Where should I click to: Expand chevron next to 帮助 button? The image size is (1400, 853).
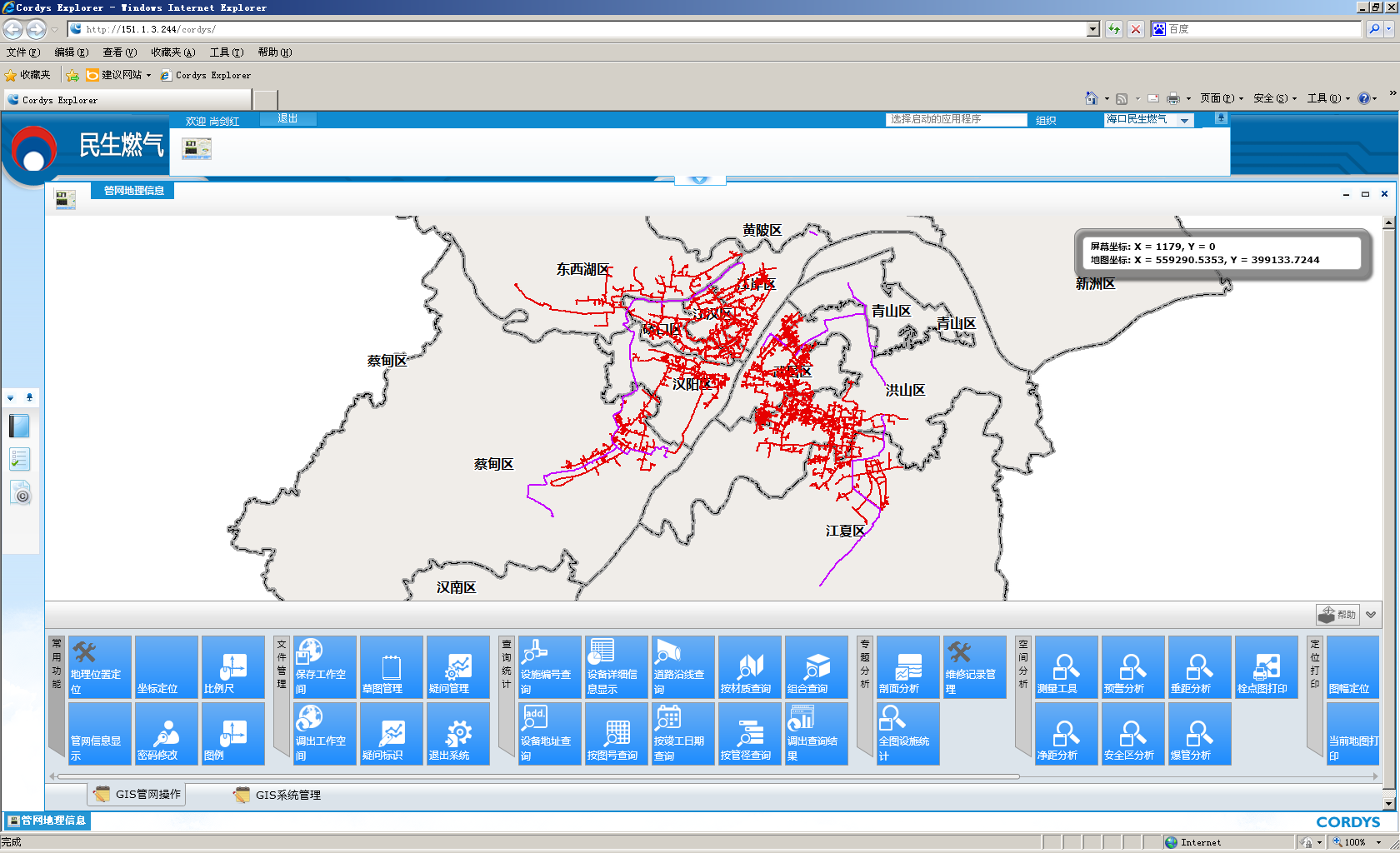coord(1371,615)
